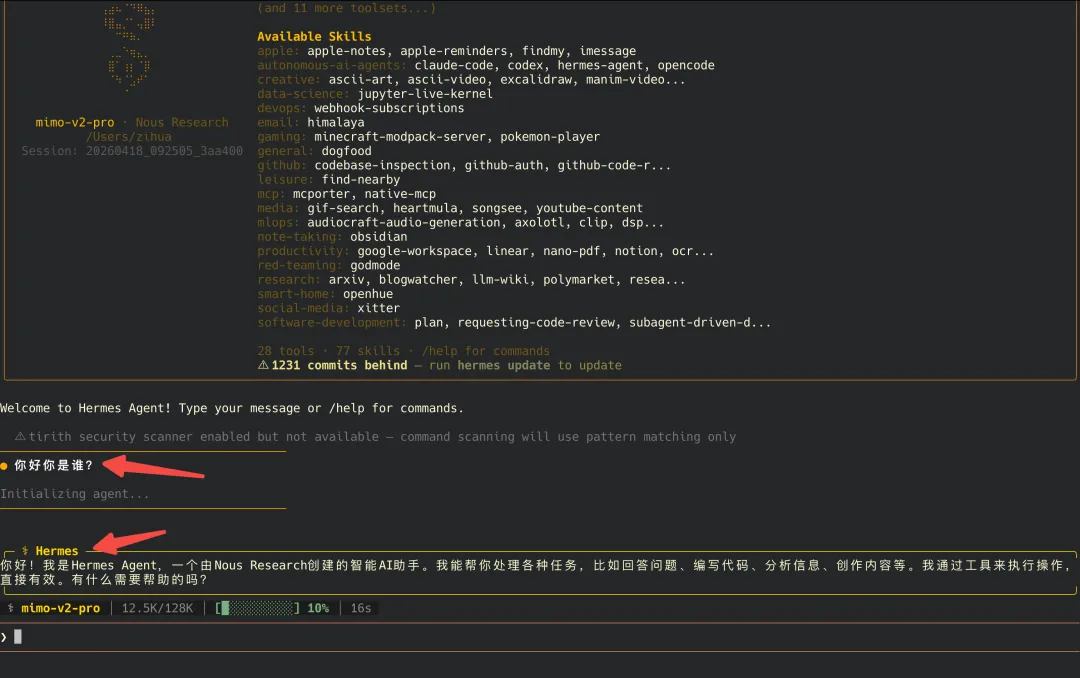Click 'minecraft-modpack-server' skill
The width and height of the screenshot is (1080, 678).
tap(400, 136)
